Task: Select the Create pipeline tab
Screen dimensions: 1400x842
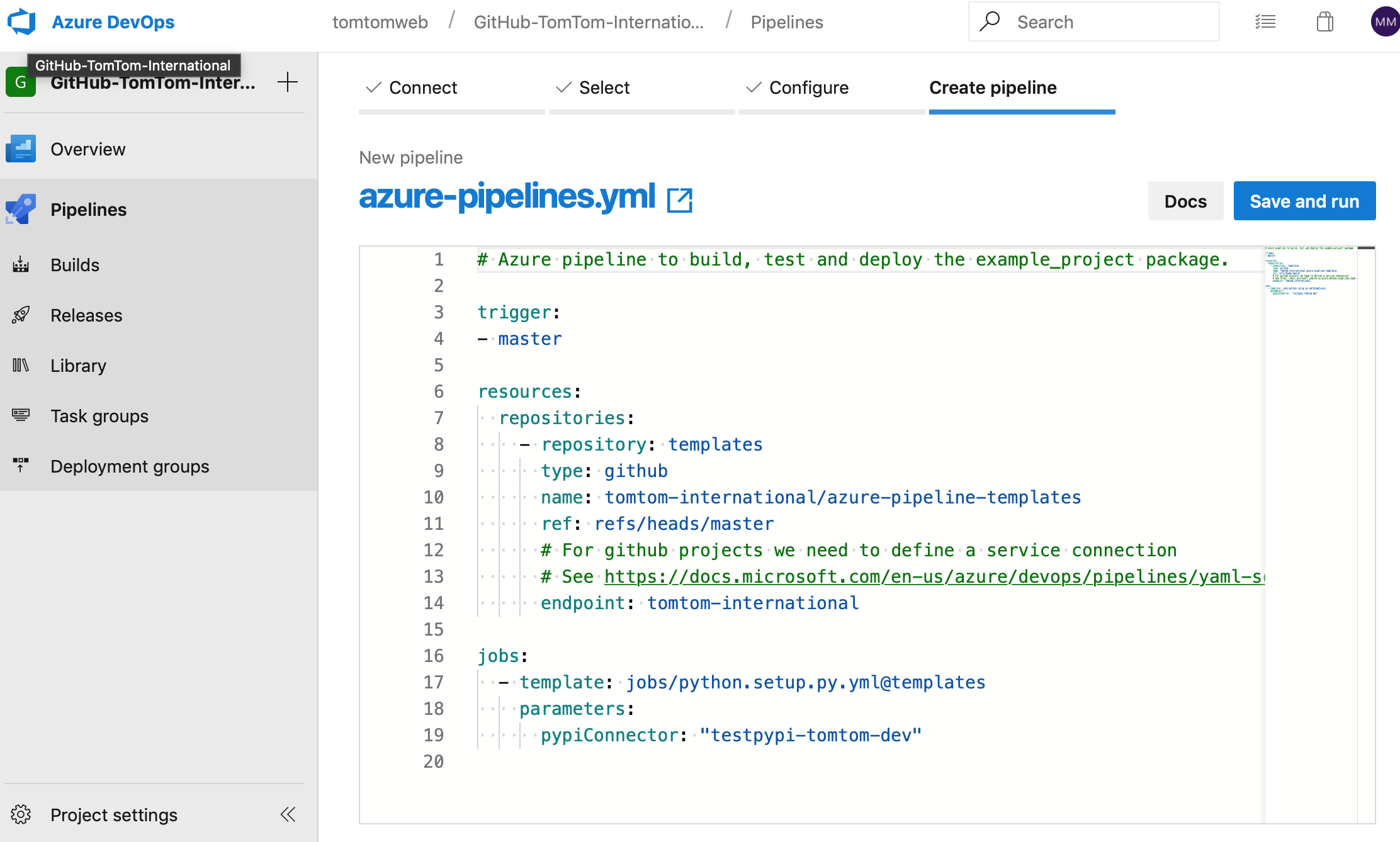Action: [991, 88]
